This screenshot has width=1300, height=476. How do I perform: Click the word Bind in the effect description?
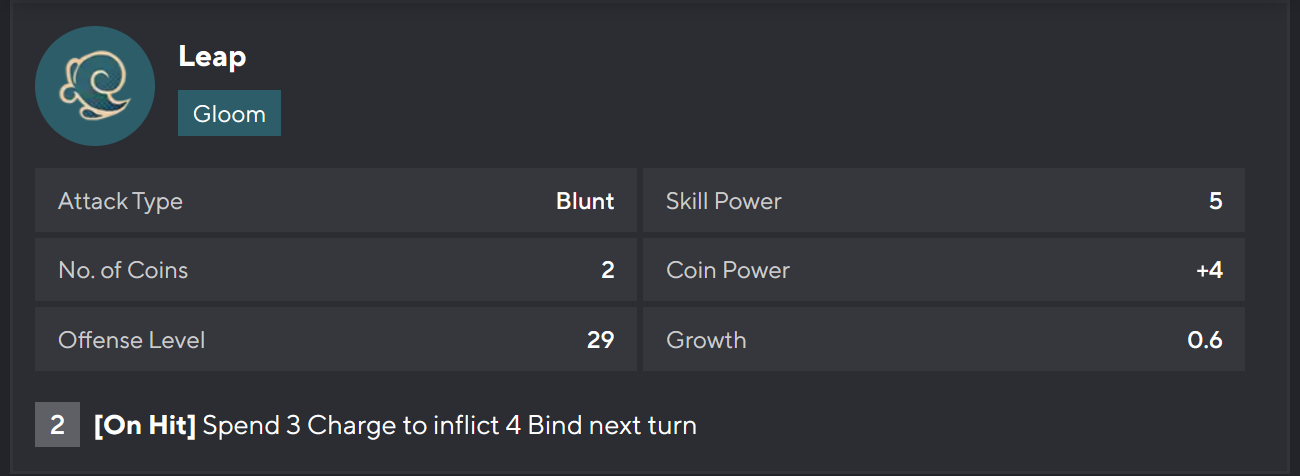tap(553, 425)
